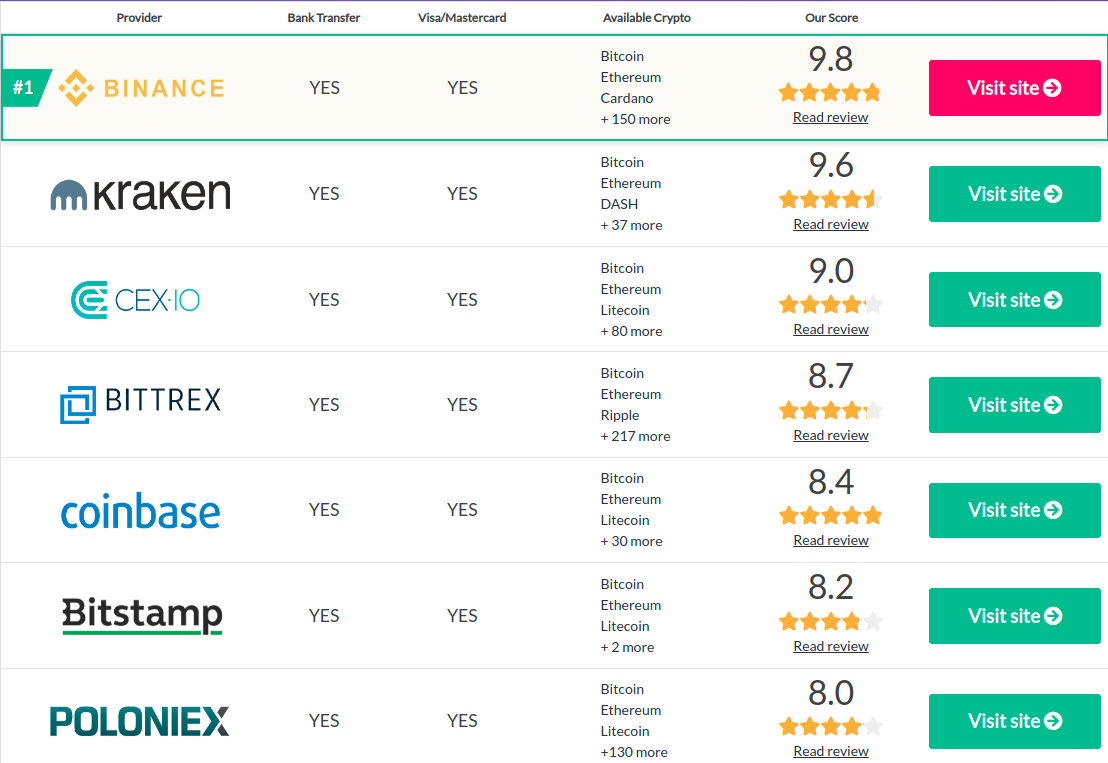Click the Our Score column header
This screenshot has height=763, width=1108.
click(x=831, y=18)
